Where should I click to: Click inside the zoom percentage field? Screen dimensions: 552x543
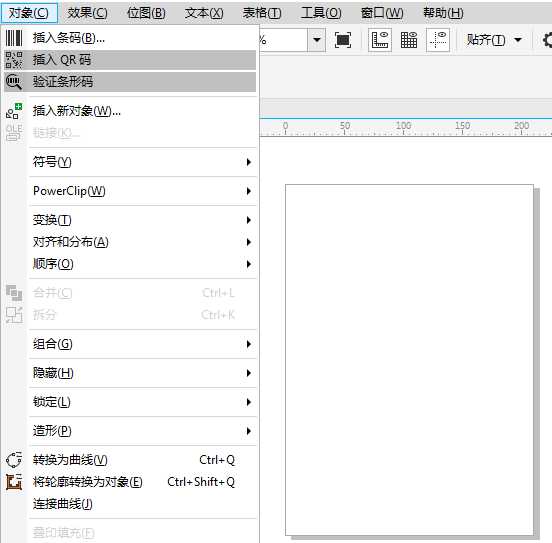point(283,40)
